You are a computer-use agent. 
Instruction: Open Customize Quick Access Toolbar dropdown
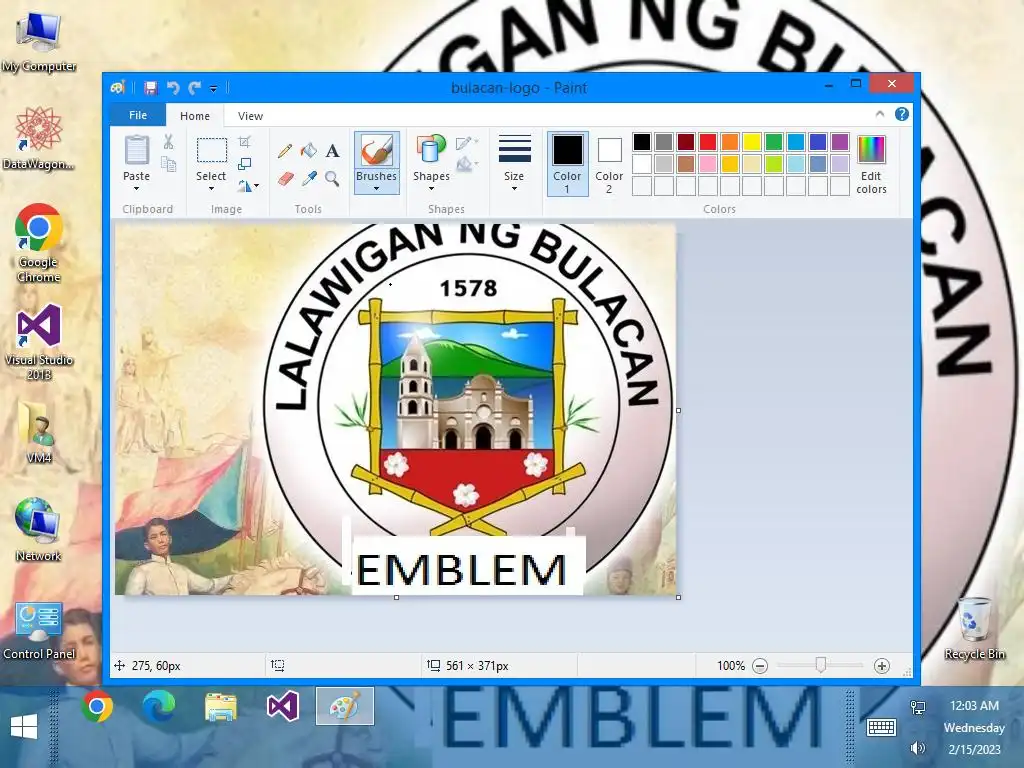coord(214,88)
